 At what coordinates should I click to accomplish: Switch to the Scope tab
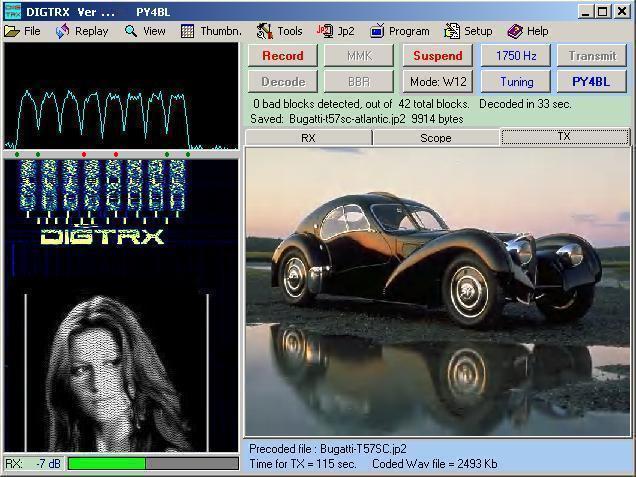tap(435, 138)
